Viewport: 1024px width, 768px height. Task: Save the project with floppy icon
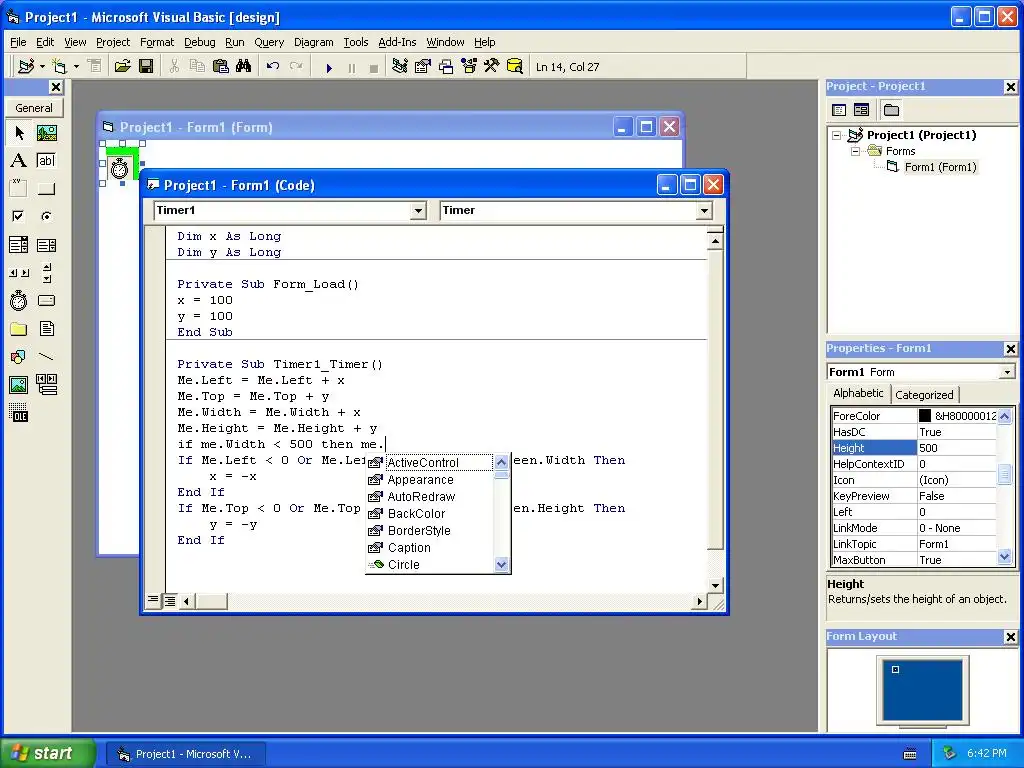click(146, 67)
